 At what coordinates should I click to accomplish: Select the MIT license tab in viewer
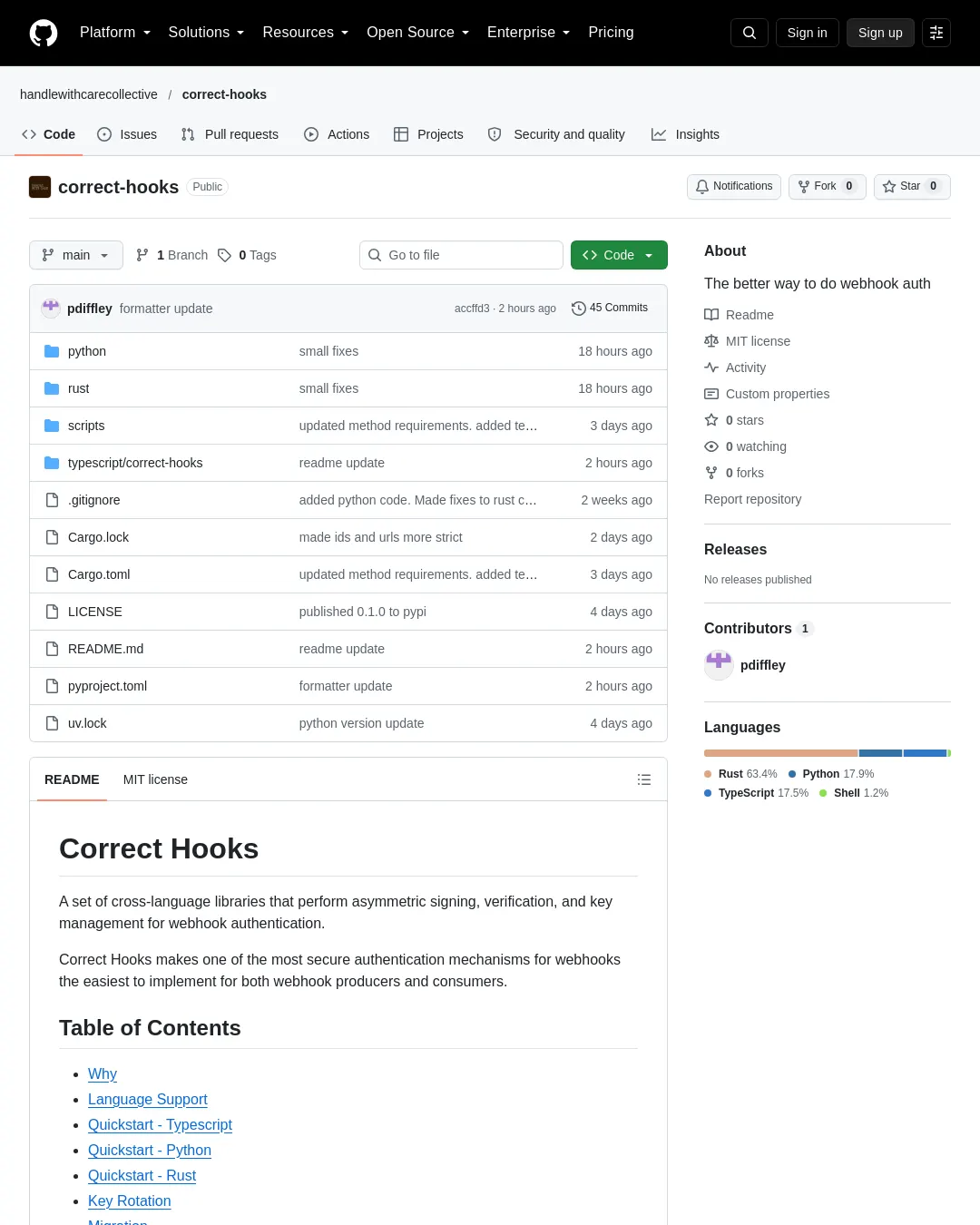click(x=155, y=779)
